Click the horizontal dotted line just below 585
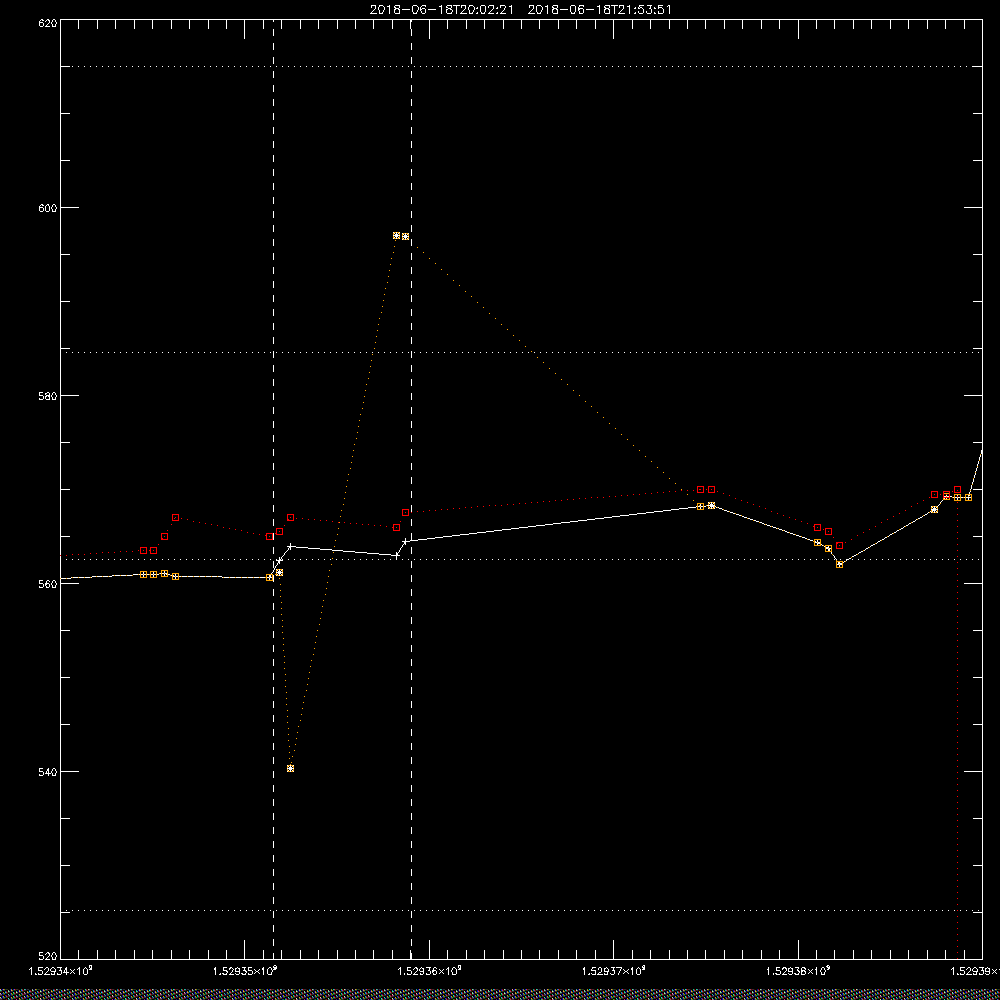 click(520, 352)
